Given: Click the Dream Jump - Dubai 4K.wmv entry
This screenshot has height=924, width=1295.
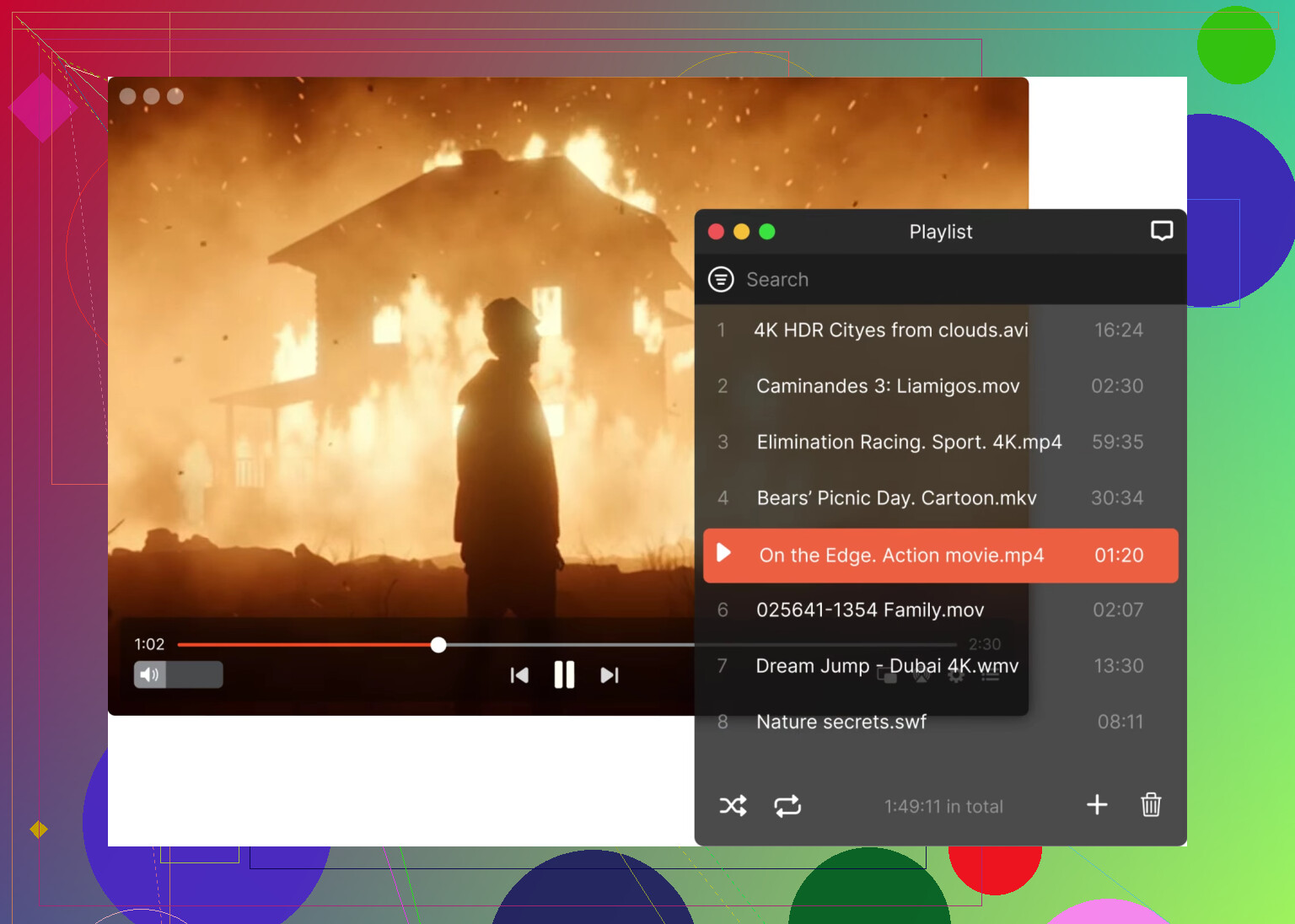Looking at the screenshot, I should (887, 666).
